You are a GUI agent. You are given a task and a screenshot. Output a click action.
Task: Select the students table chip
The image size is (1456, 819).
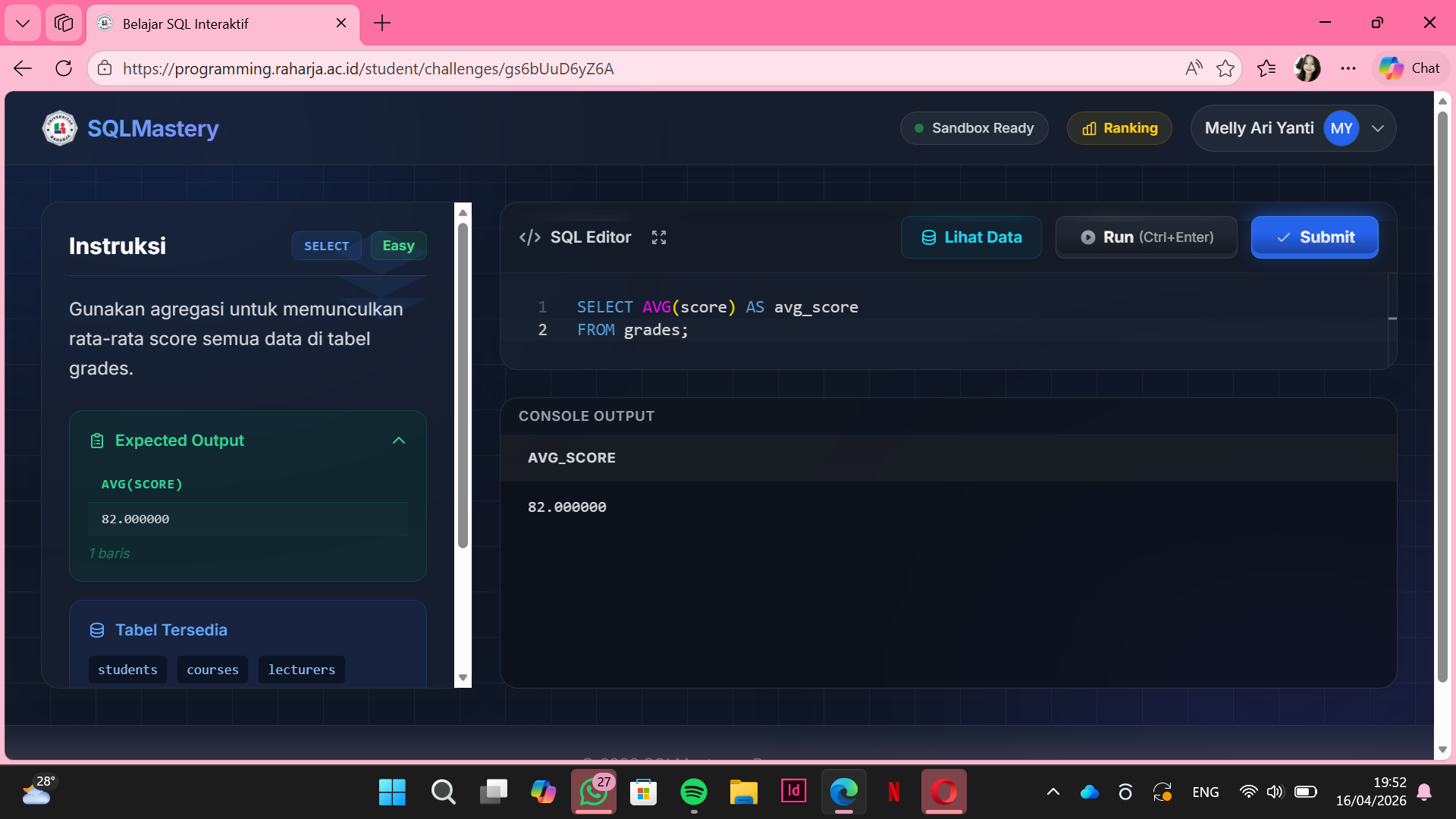pos(127,670)
